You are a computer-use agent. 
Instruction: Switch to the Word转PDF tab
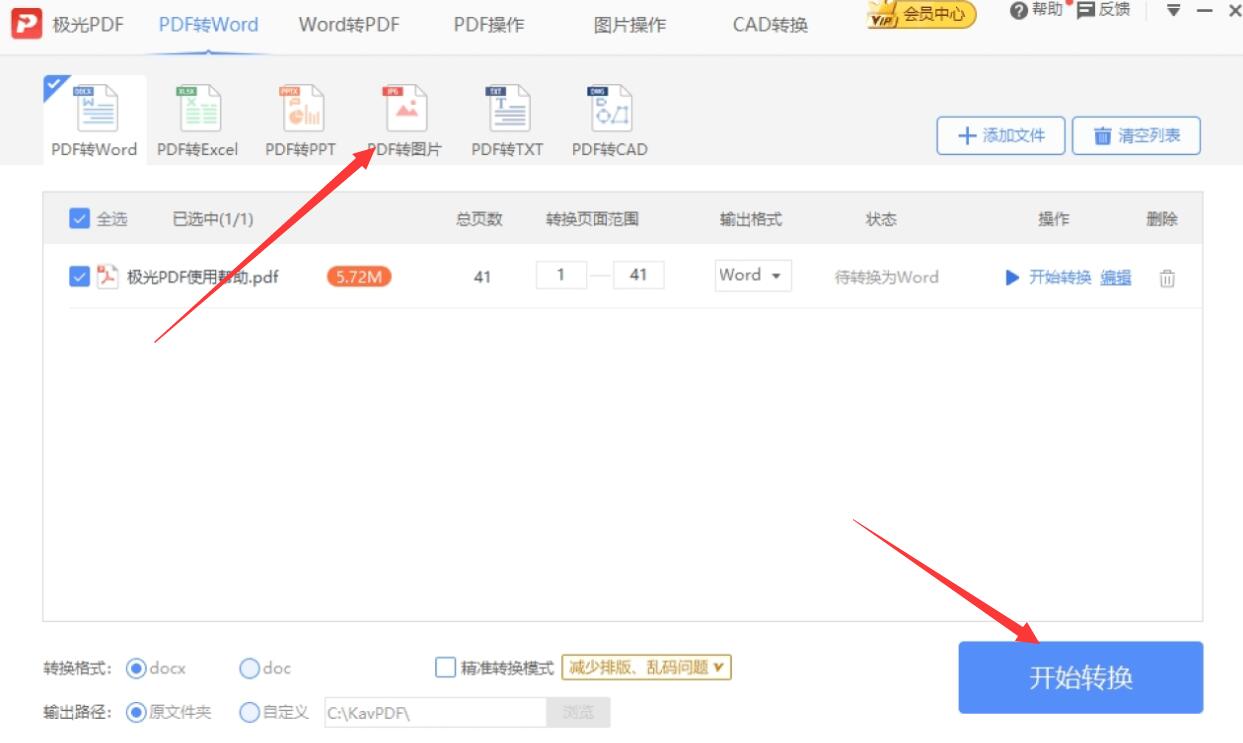(x=349, y=25)
